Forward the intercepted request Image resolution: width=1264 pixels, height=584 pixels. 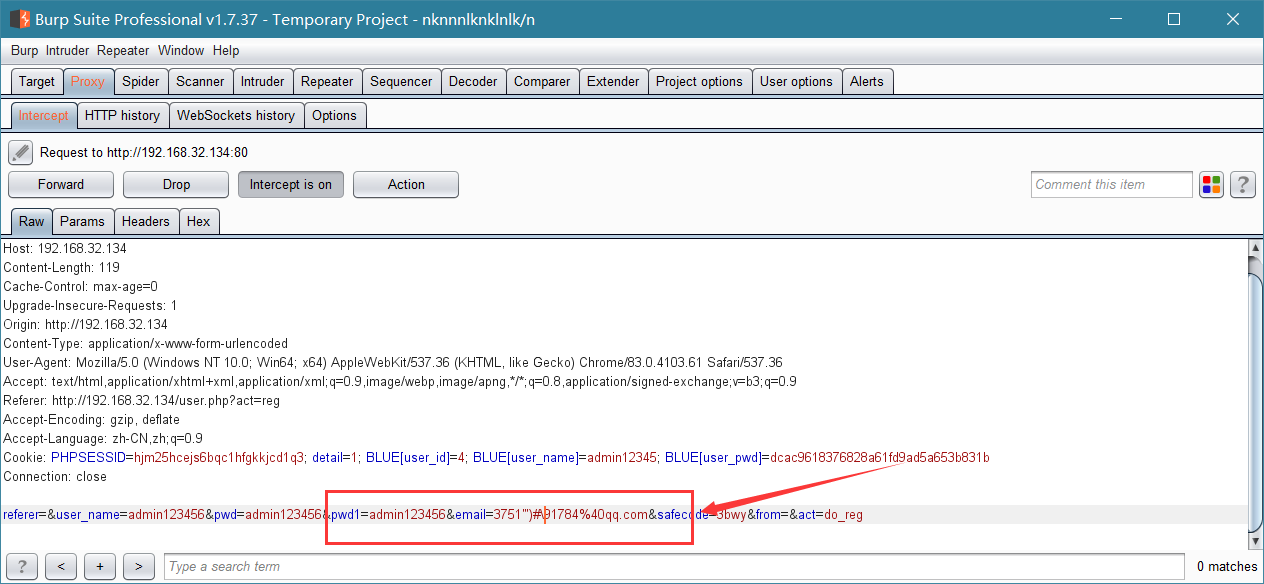[x=61, y=185]
